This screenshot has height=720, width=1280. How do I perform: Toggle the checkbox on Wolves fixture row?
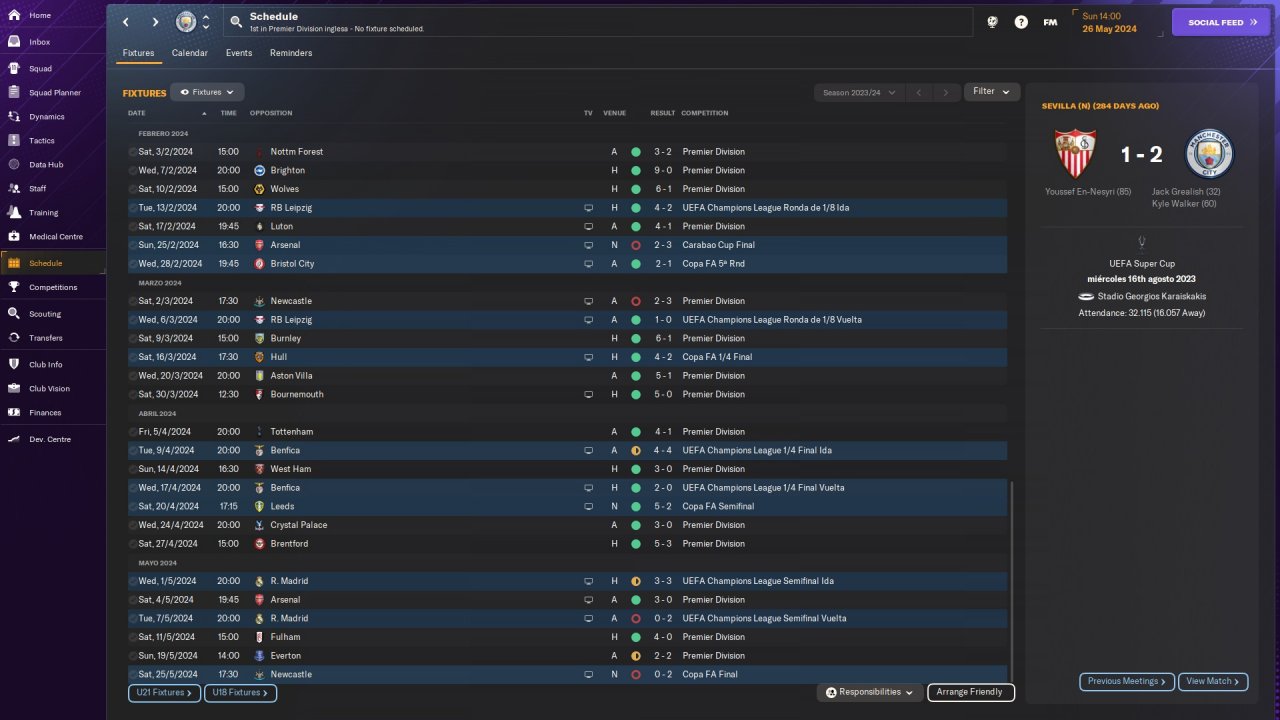(x=133, y=189)
